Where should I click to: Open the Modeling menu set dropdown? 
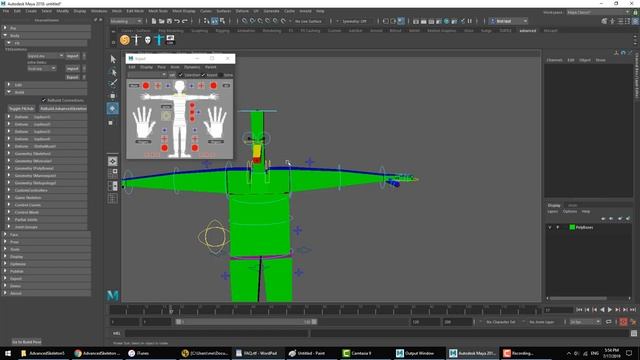point(126,21)
